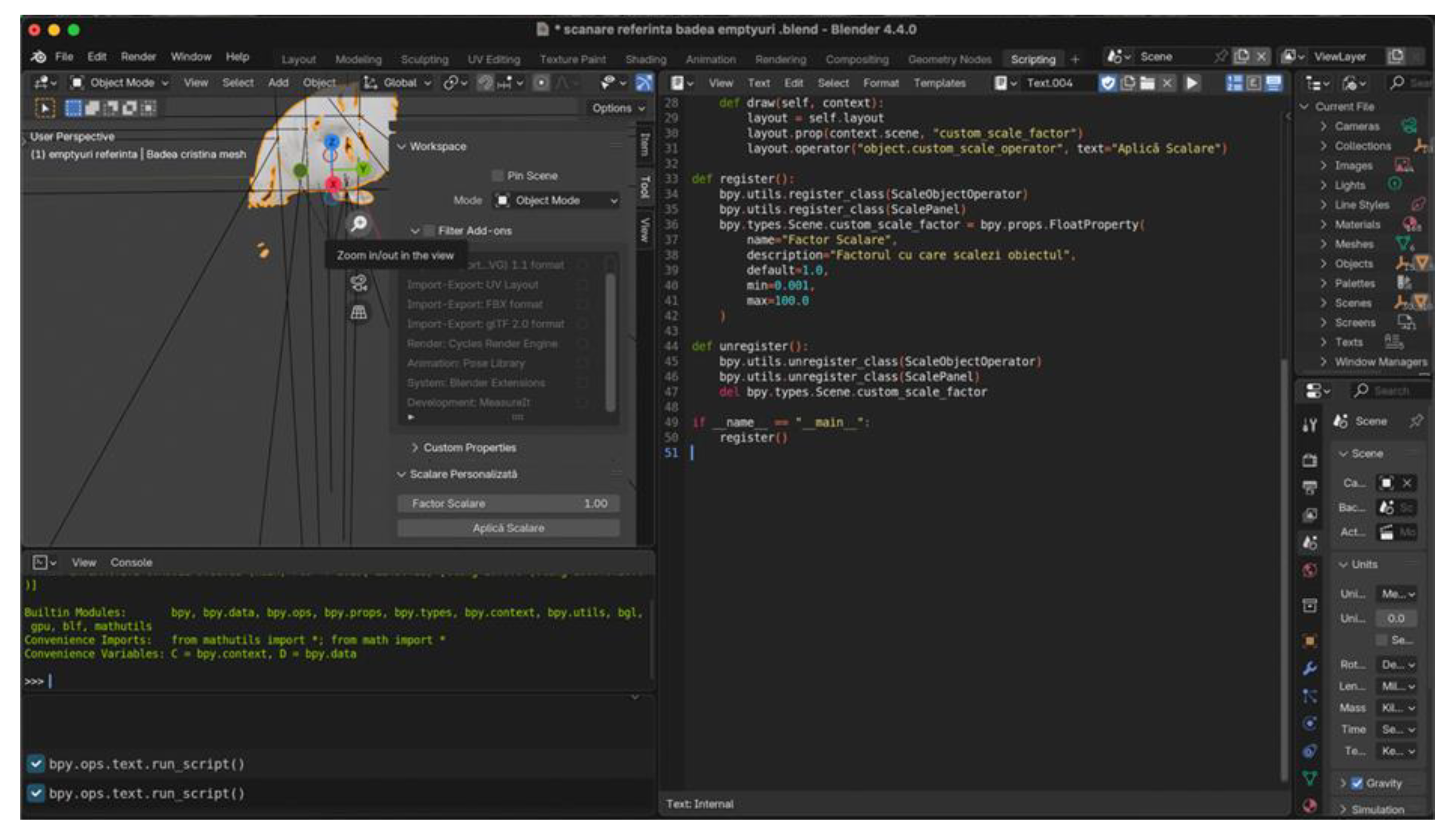Open text file folder icon
This screenshot has height=832, width=1456.
tap(1147, 83)
